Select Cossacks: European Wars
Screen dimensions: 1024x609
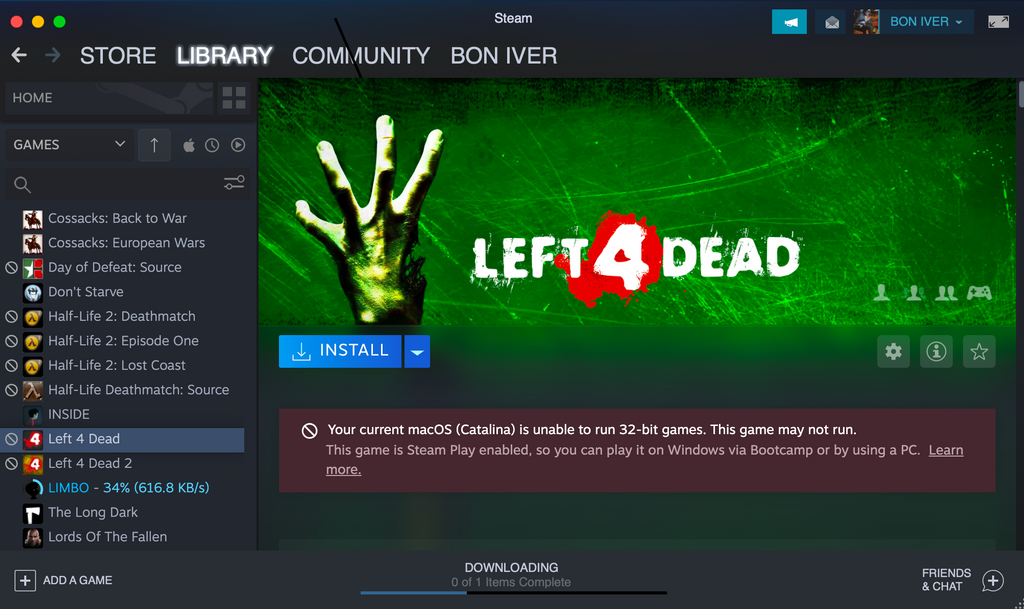127,243
